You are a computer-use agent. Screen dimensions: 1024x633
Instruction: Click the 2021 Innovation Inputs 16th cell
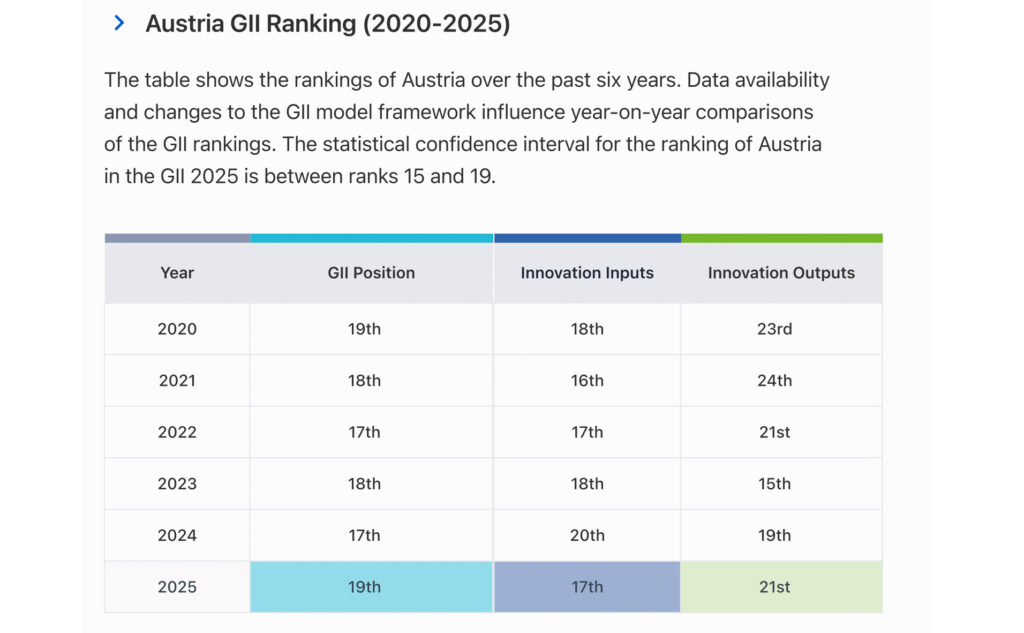(587, 381)
